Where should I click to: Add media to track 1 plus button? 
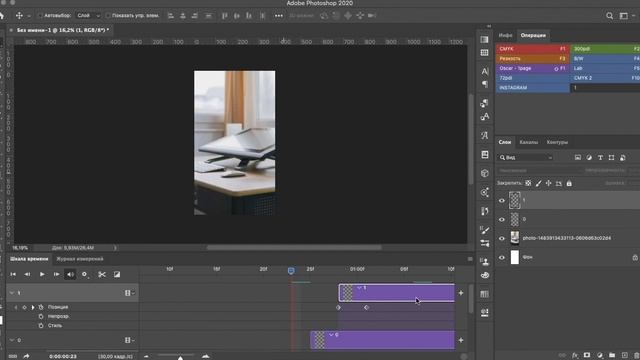coord(461,293)
